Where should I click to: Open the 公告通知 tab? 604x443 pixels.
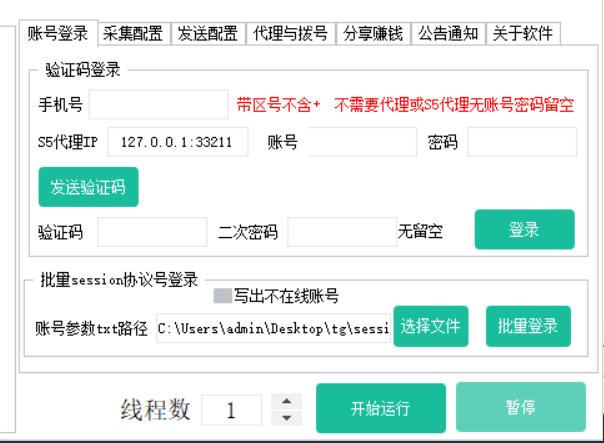click(447, 33)
